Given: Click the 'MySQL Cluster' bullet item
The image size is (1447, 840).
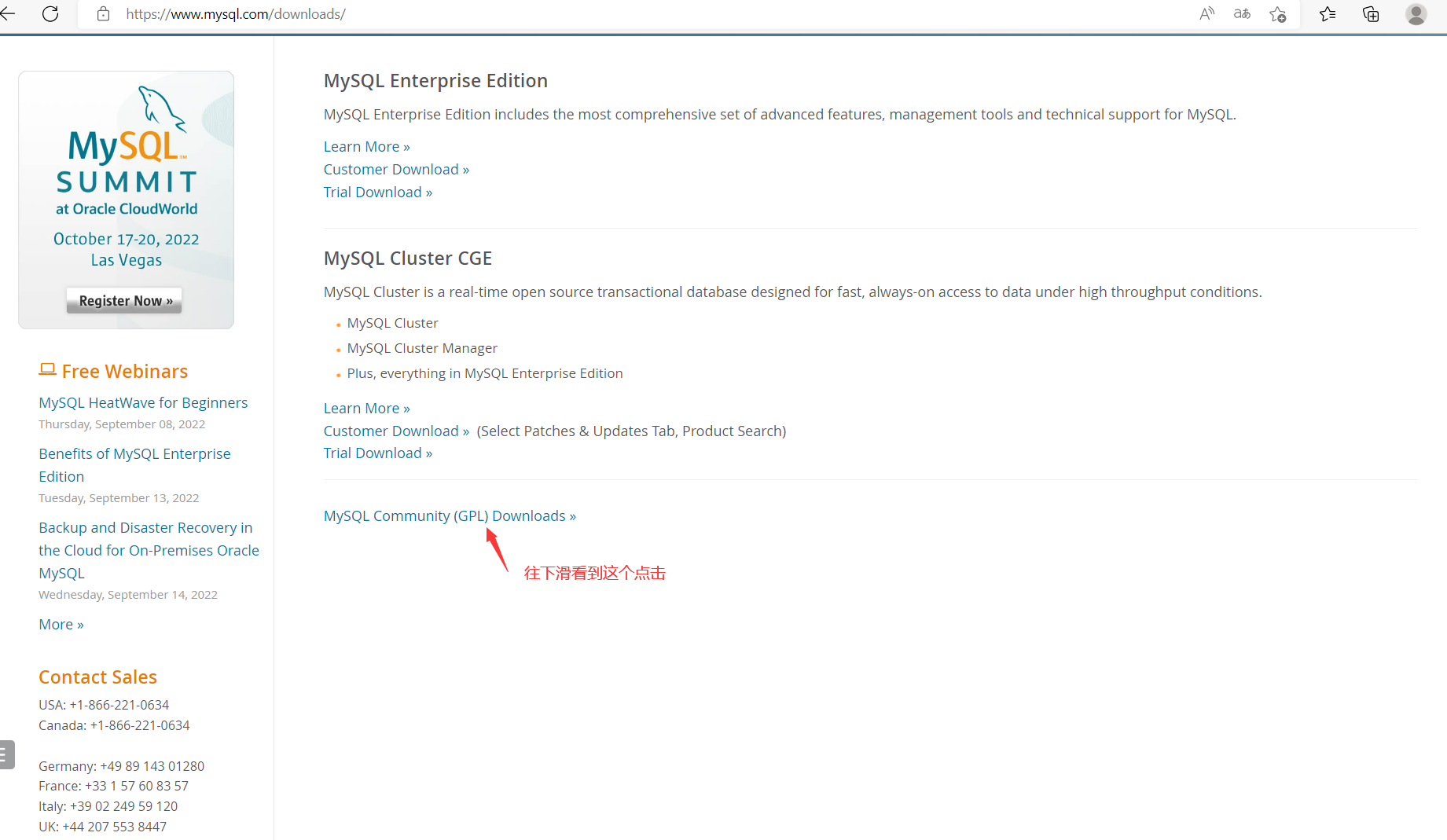Looking at the screenshot, I should (392, 323).
